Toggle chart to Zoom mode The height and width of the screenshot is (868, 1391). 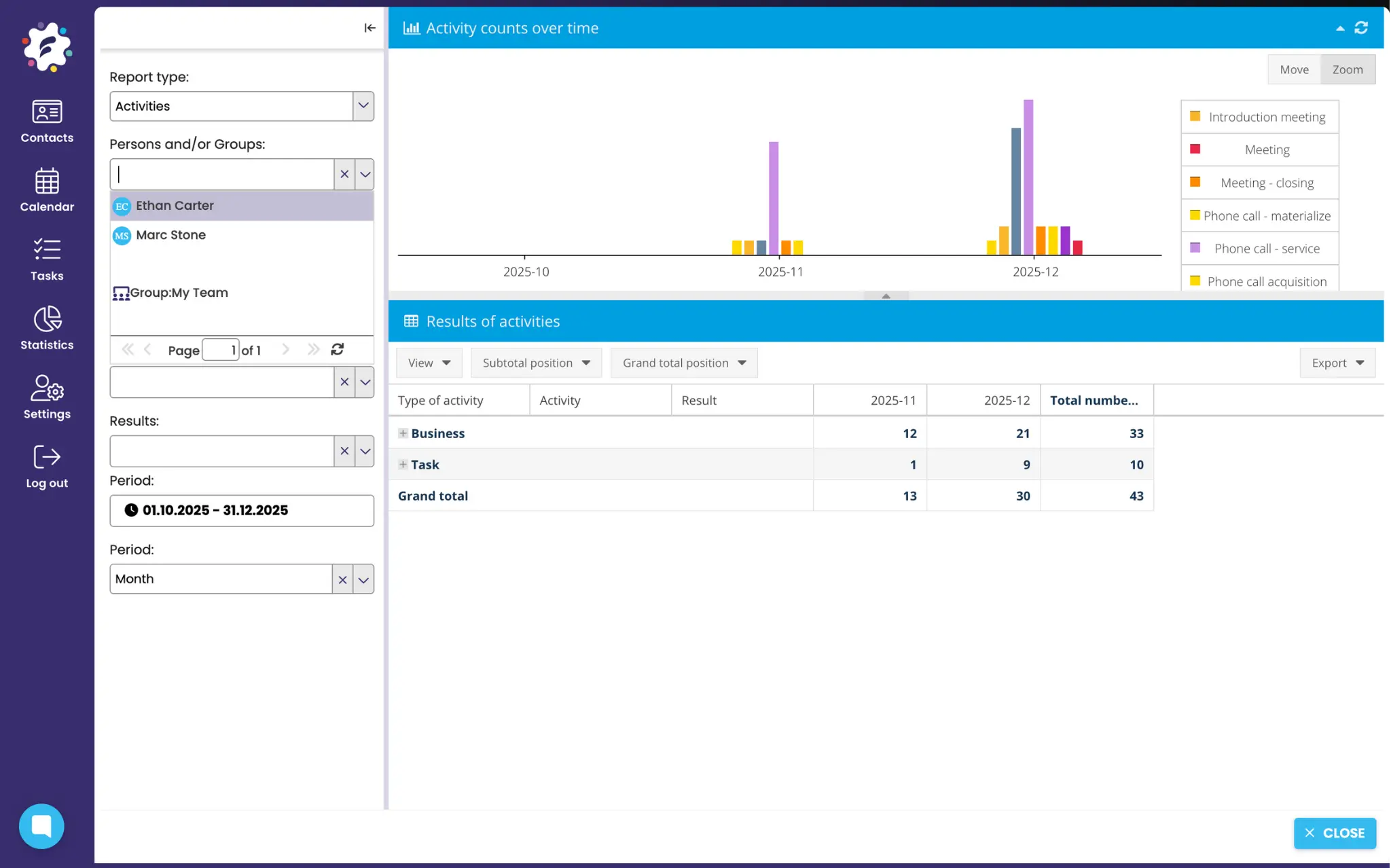[1348, 69]
